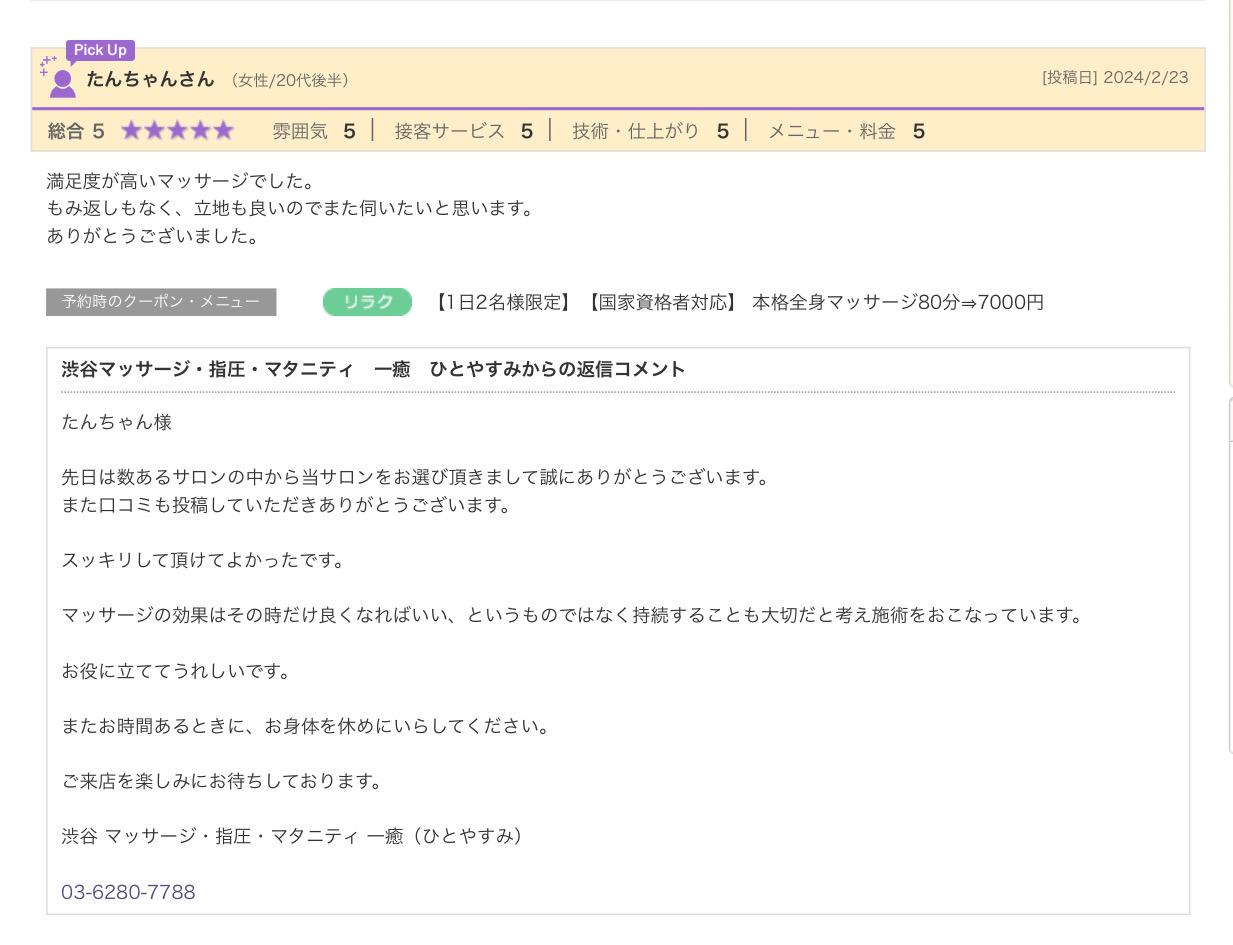Open phone number 03-6280-7788 link
The width and height of the screenshot is (1233, 945).
pos(128,892)
